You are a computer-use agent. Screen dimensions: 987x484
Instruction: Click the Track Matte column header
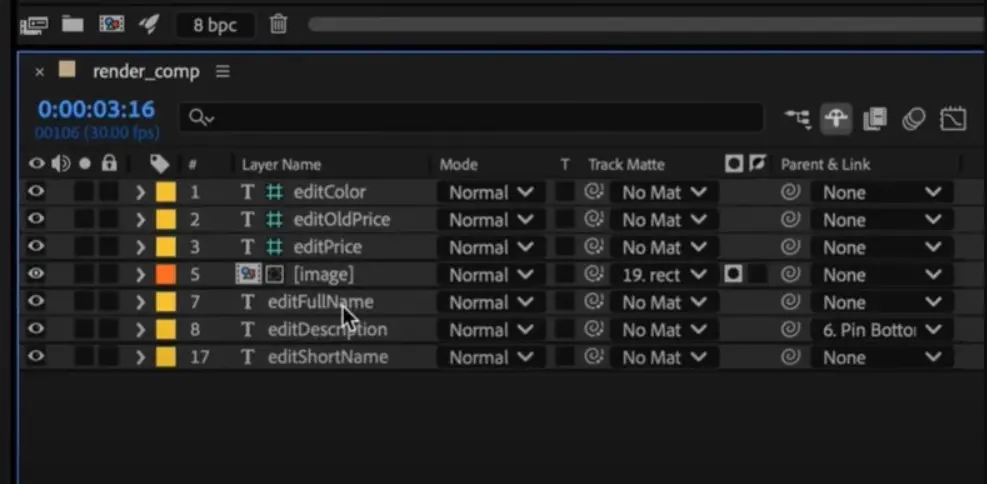click(x=626, y=165)
